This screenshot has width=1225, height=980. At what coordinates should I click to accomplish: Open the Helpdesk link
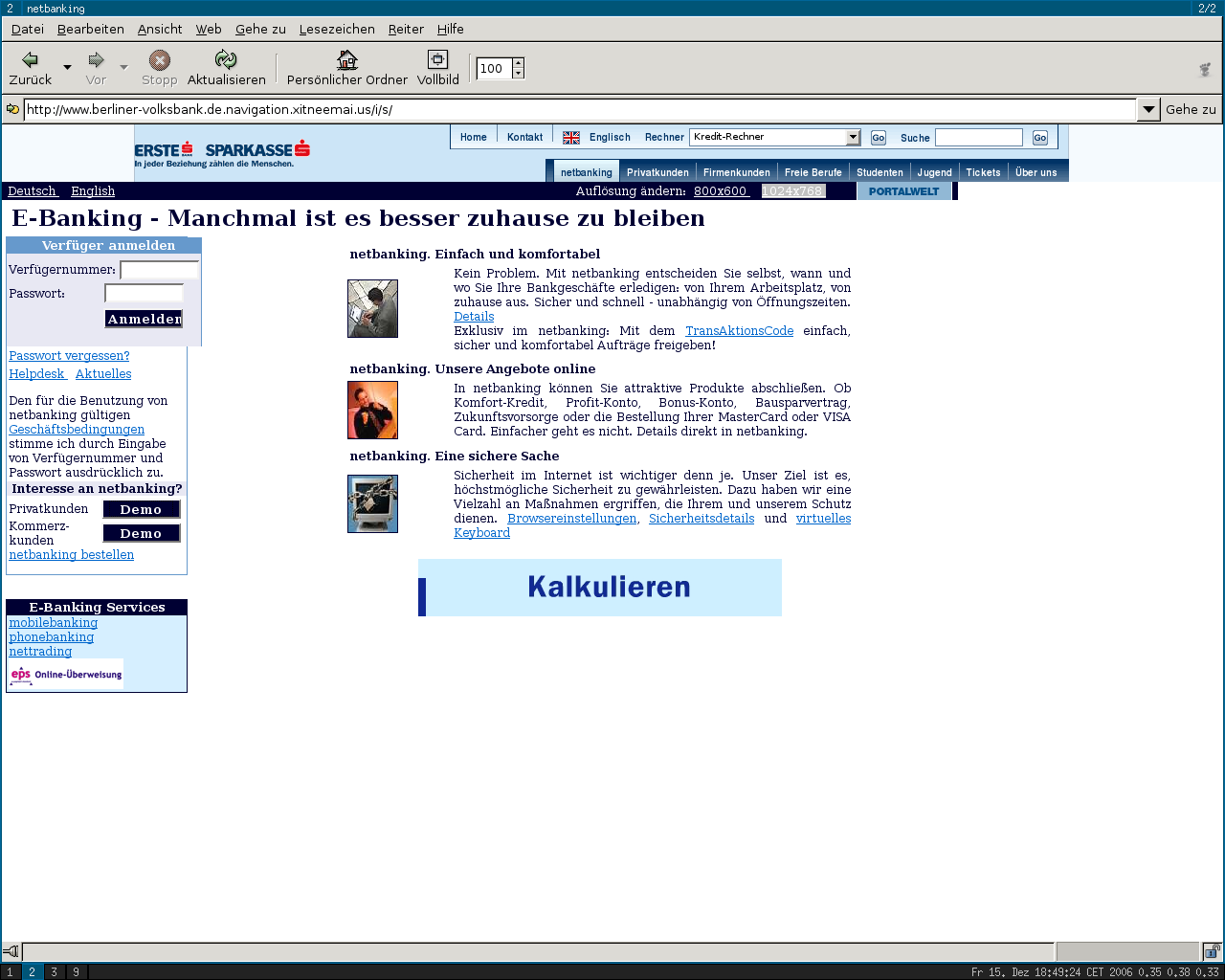click(36, 373)
